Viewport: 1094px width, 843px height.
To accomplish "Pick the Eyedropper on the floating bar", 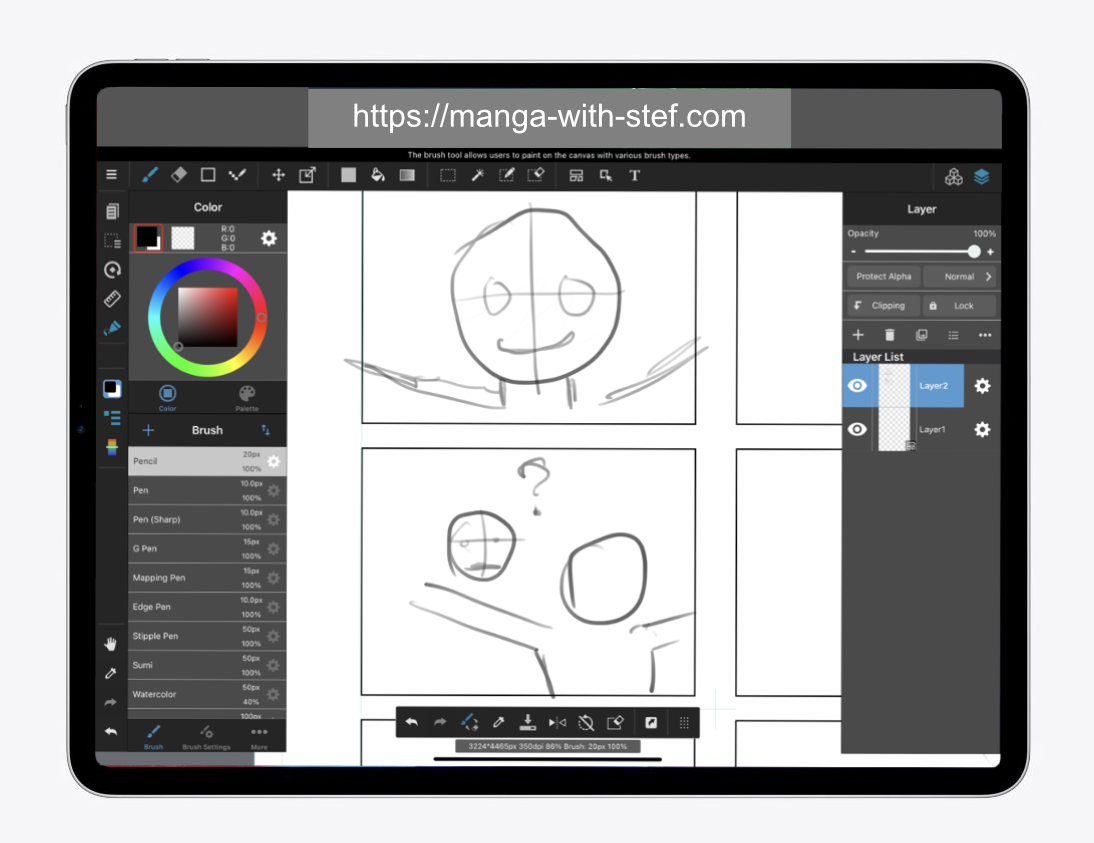I will tap(499, 722).
